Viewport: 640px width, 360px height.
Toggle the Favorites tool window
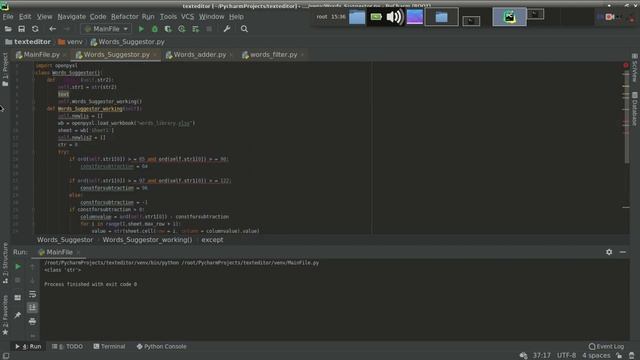[x=5, y=315]
